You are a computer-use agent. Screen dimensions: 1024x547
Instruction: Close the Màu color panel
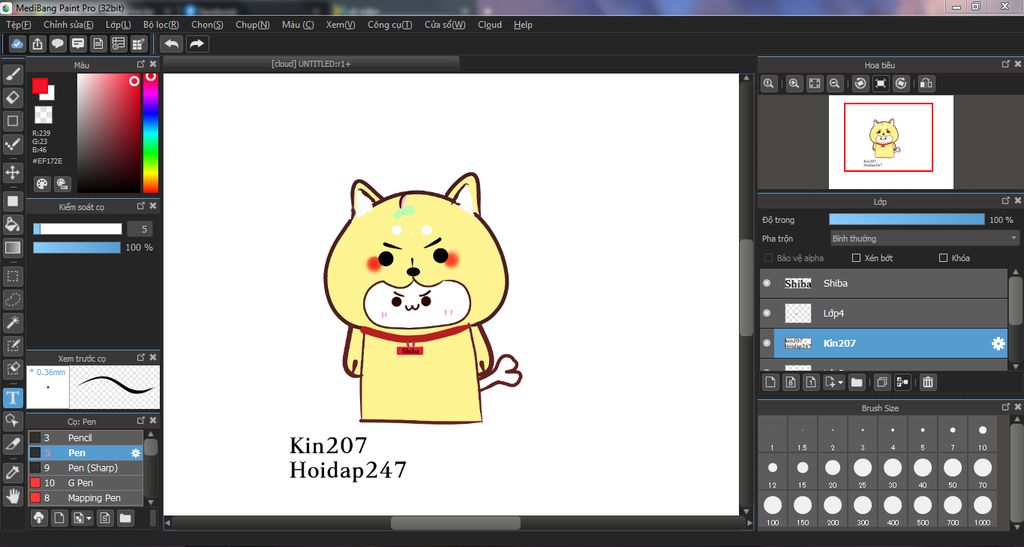153,64
